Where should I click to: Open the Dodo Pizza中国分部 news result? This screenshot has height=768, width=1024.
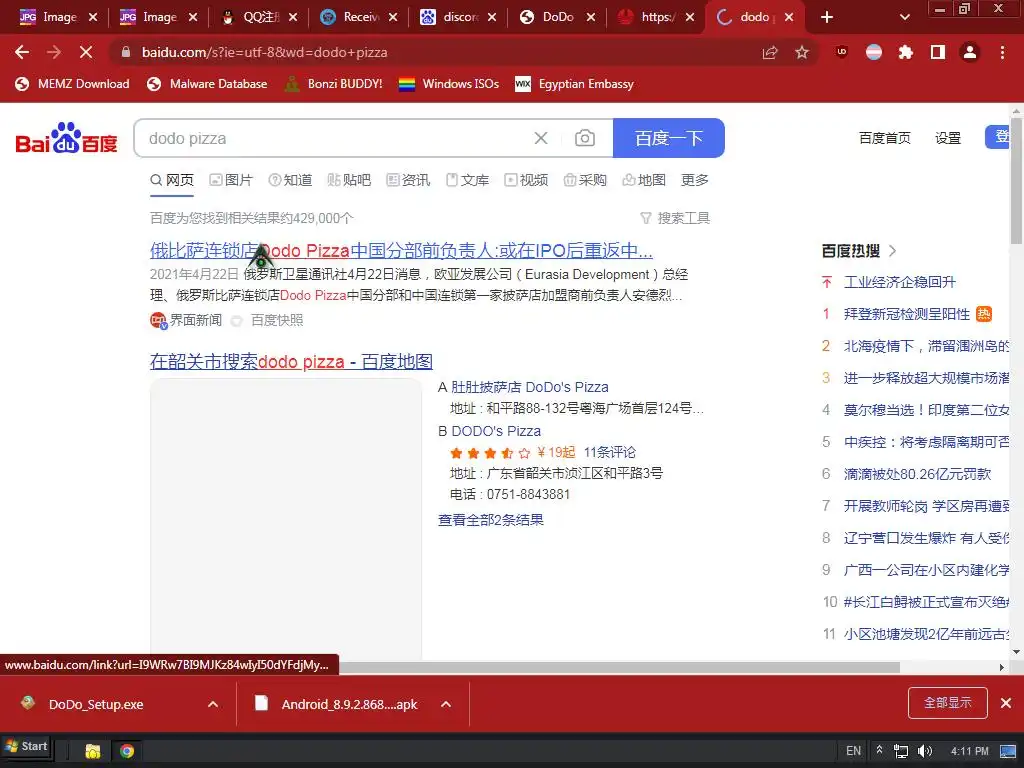pos(401,250)
